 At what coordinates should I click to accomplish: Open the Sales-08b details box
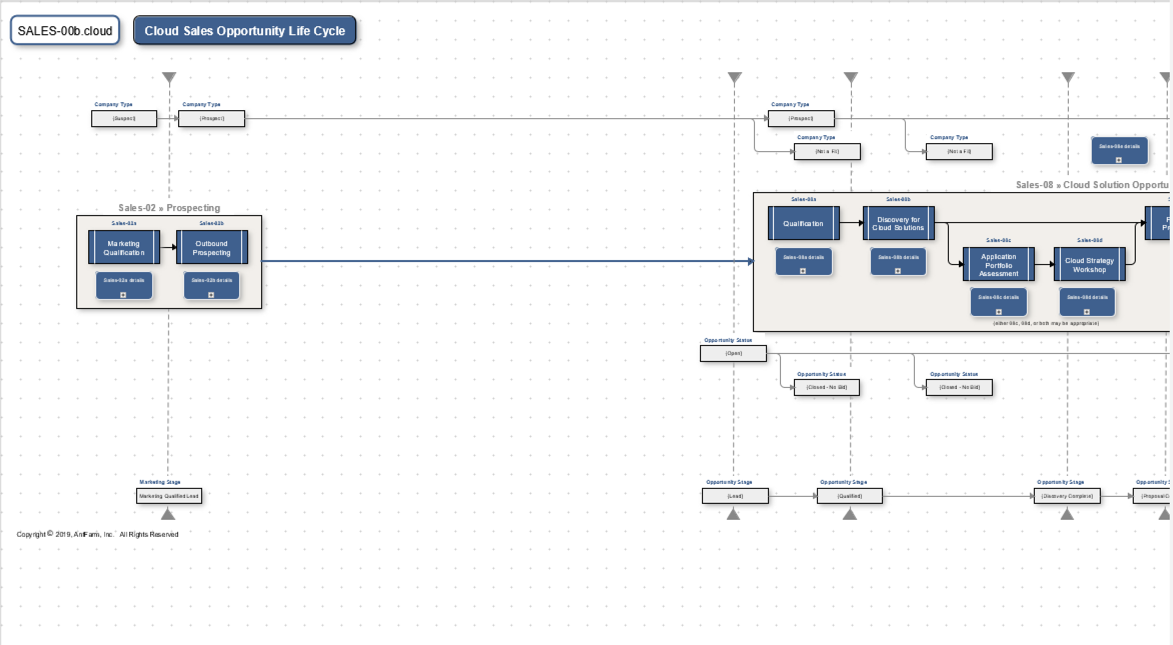pyautogui.click(x=897, y=261)
